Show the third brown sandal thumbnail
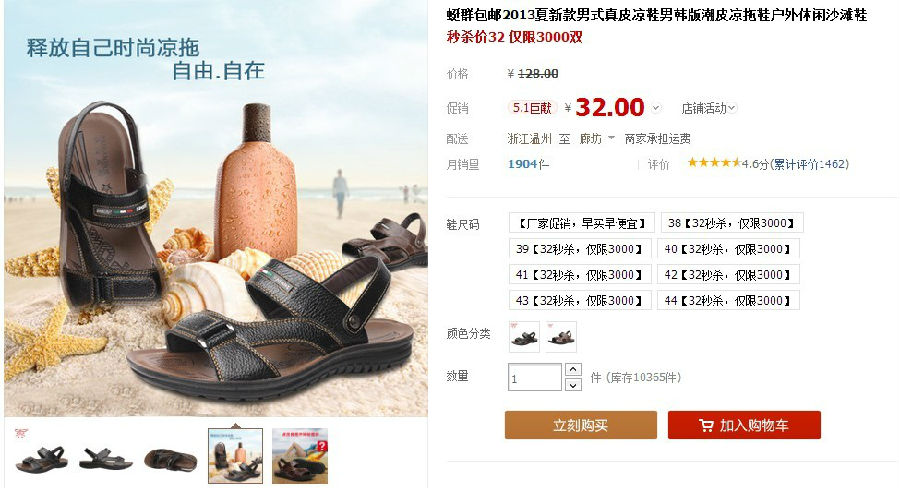This screenshot has height=488, width=900. (170, 457)
